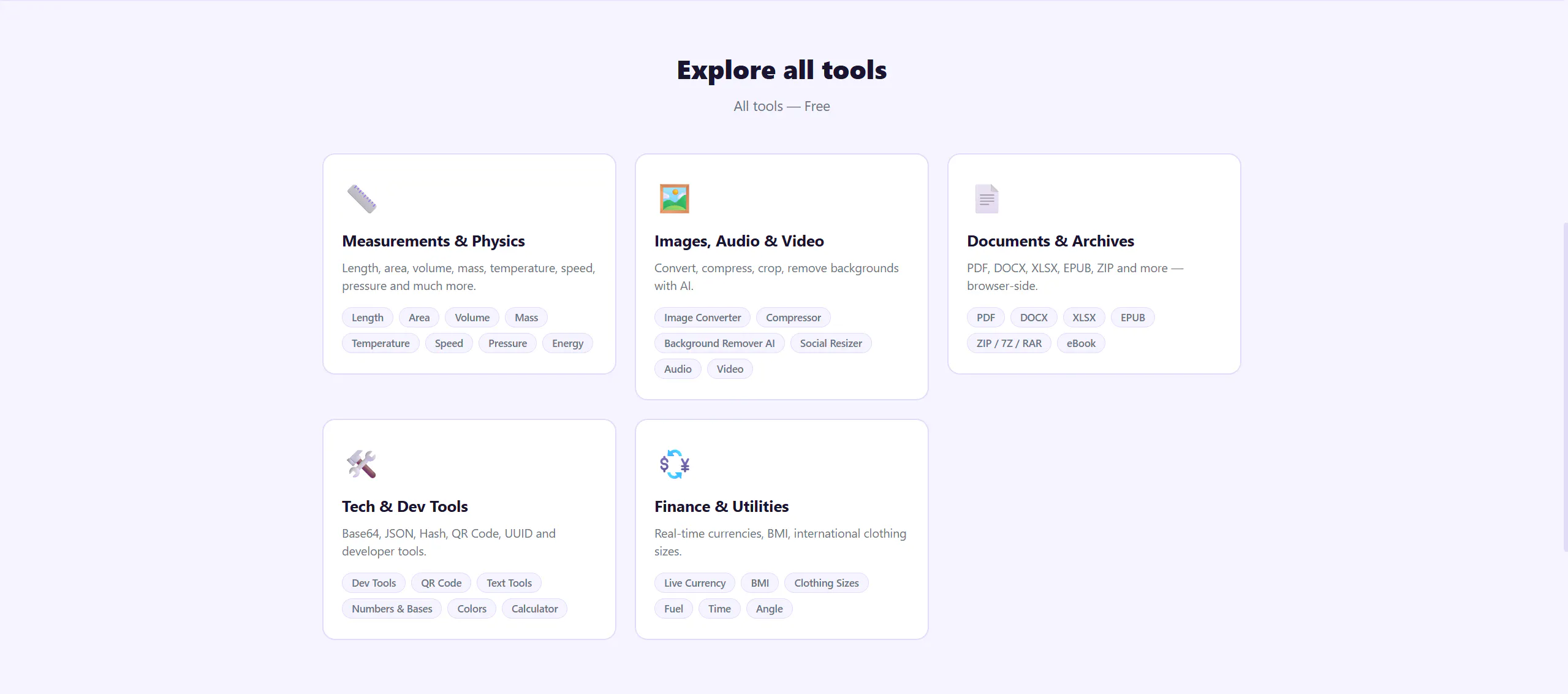Choose the Volume tag
The height and width of the screenshot is (694, 1568).
pos(472,318)
